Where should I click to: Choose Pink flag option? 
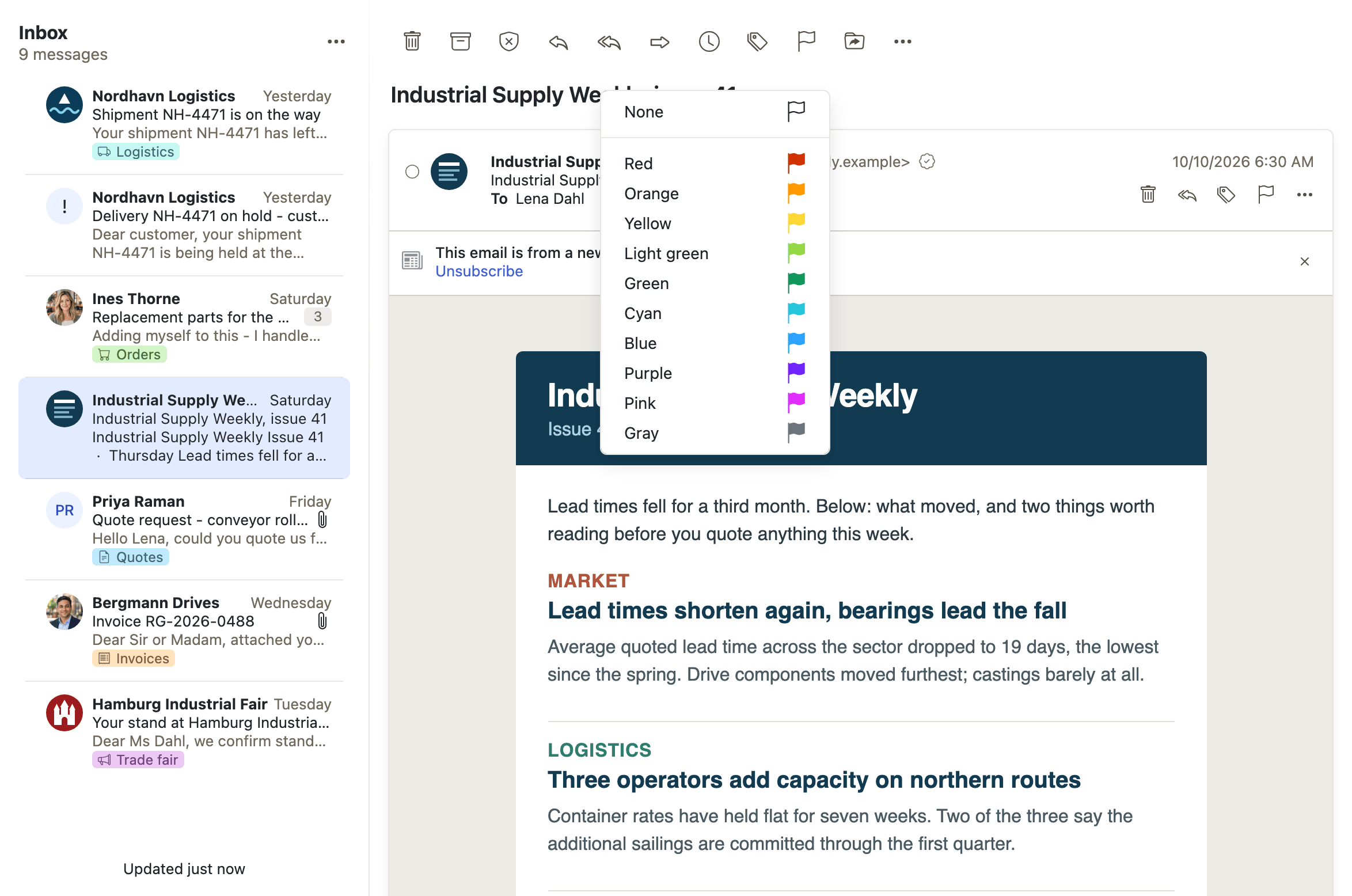[x=715, y=403]
